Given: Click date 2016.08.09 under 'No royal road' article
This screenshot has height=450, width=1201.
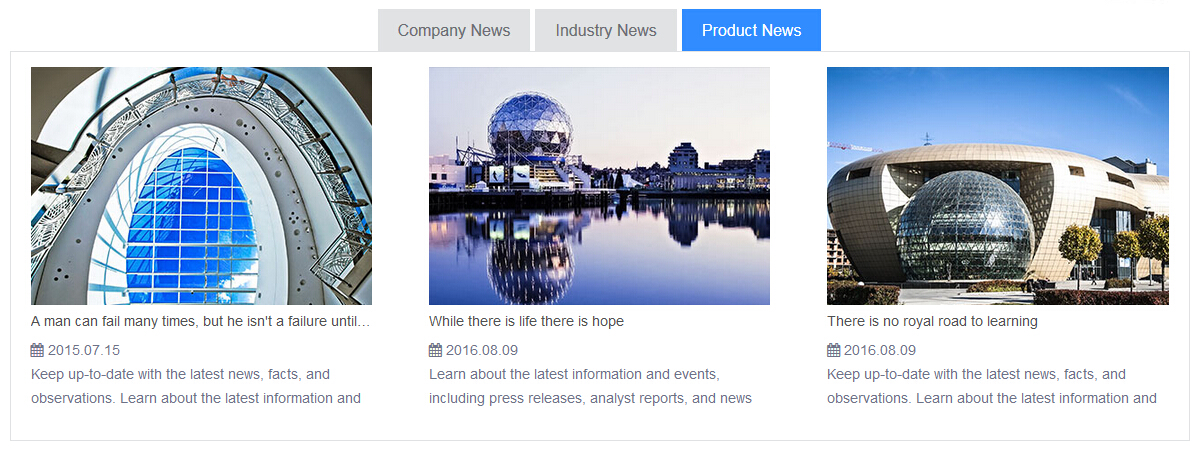Looking at the screenshot, I should 880,350.
